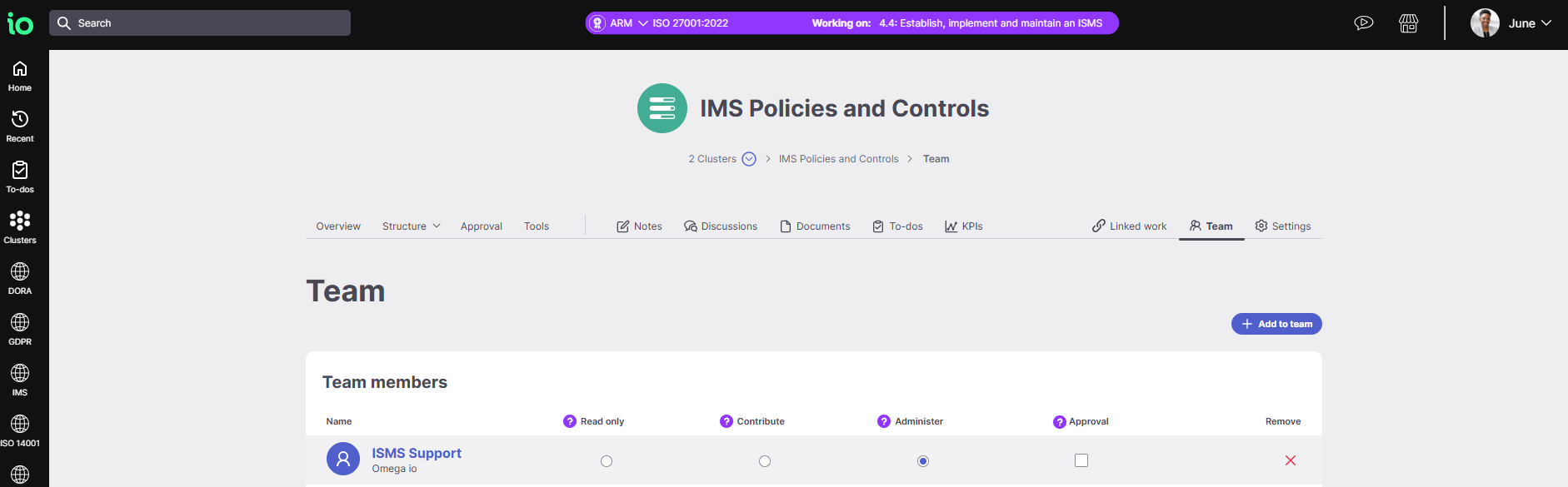Select Administer radio for ISMS Support

click(x=923, y=461)
